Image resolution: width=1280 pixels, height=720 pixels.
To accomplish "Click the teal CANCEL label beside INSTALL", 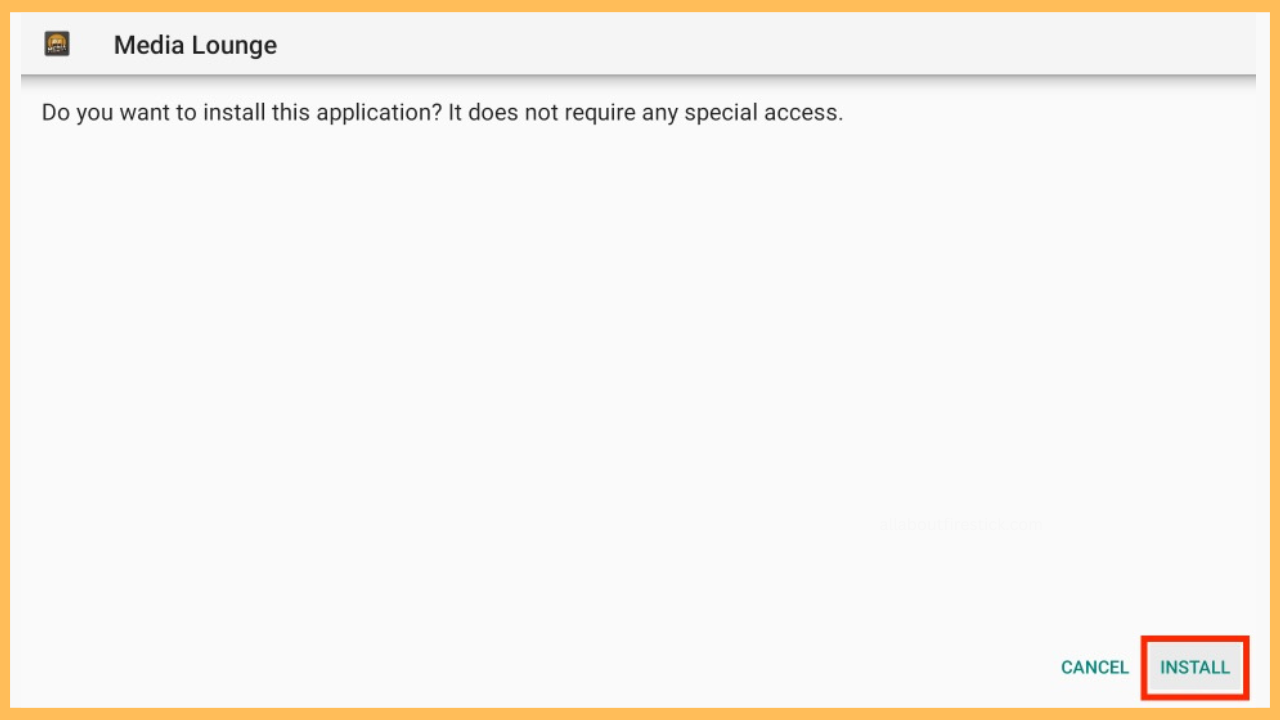I will 1095,667.
